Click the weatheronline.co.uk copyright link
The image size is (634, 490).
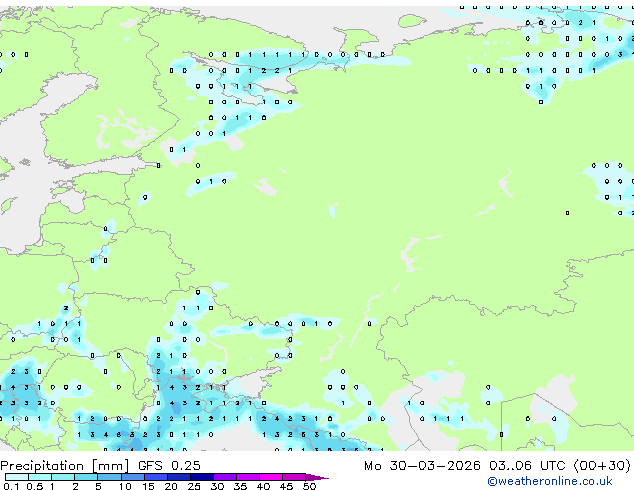[x=549, y=481]
